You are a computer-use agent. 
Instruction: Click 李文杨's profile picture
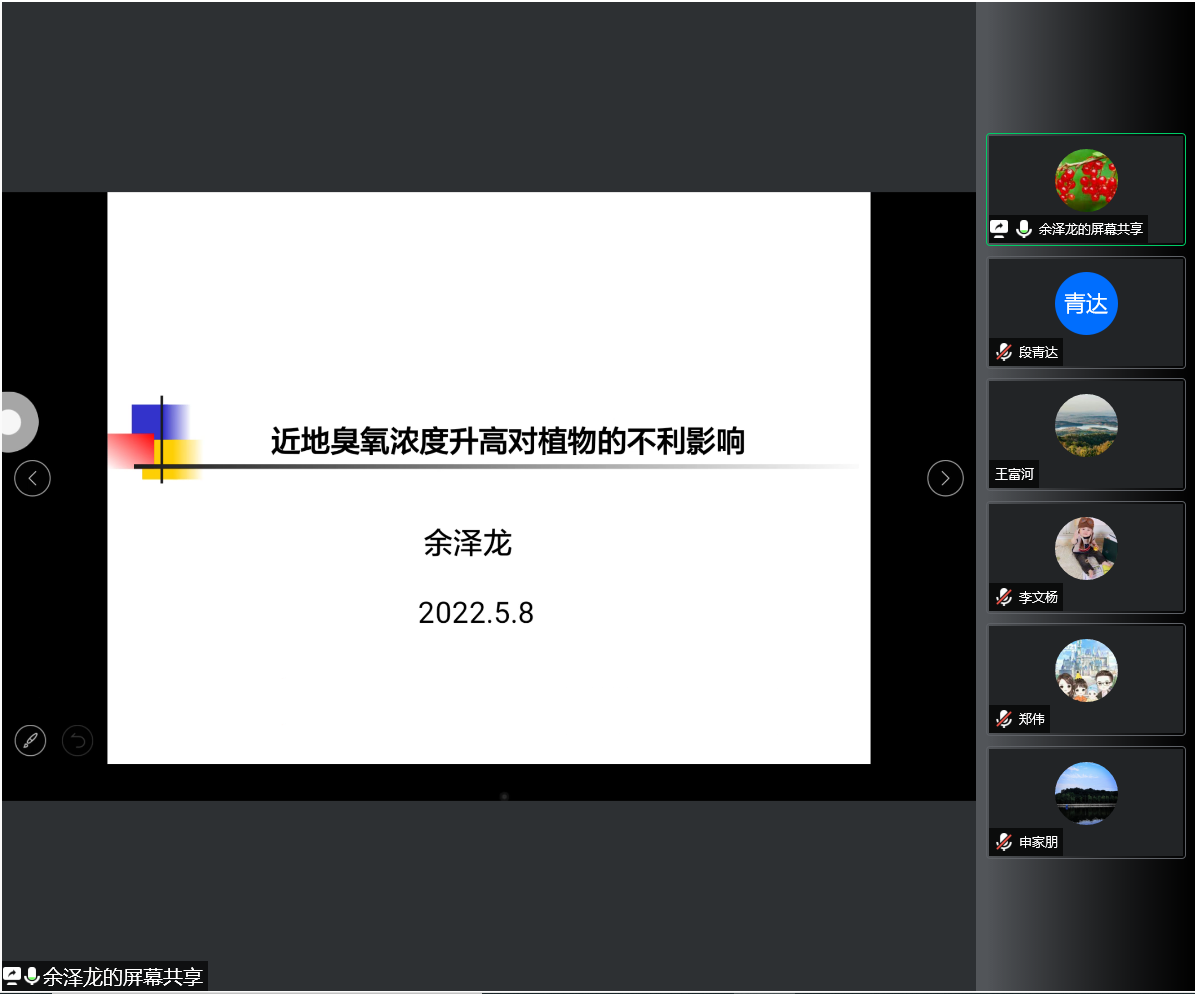pos(1086,548)
